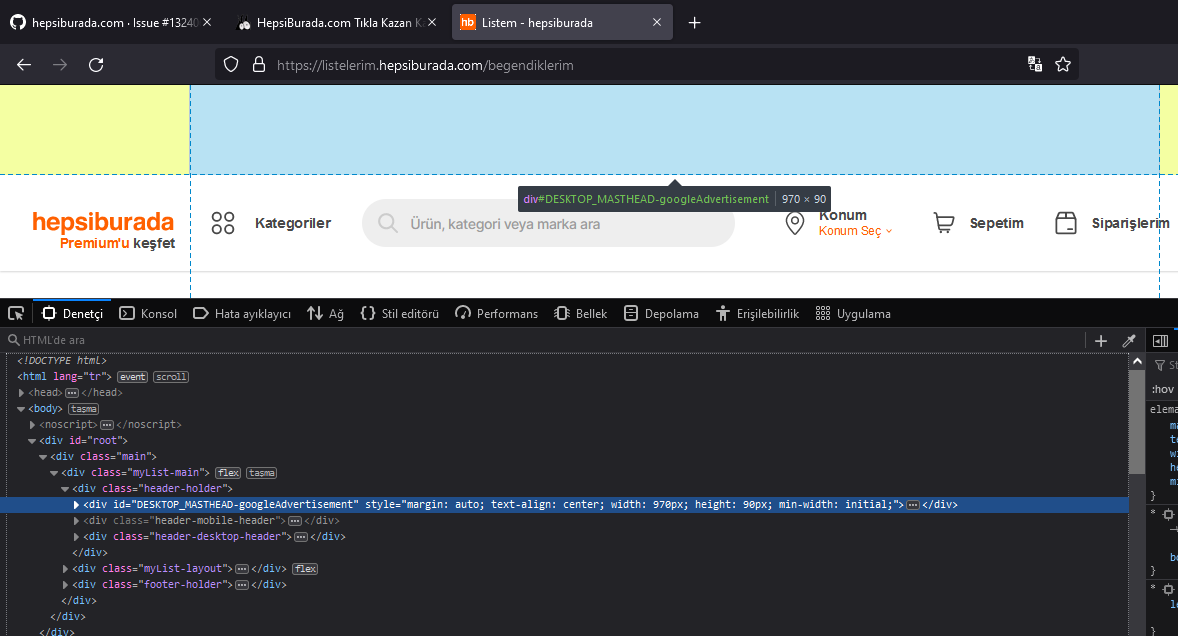This screenshot has height=636, width=1178.
Task: Open the Kategoriler grid icon
Action: point(223,222)
